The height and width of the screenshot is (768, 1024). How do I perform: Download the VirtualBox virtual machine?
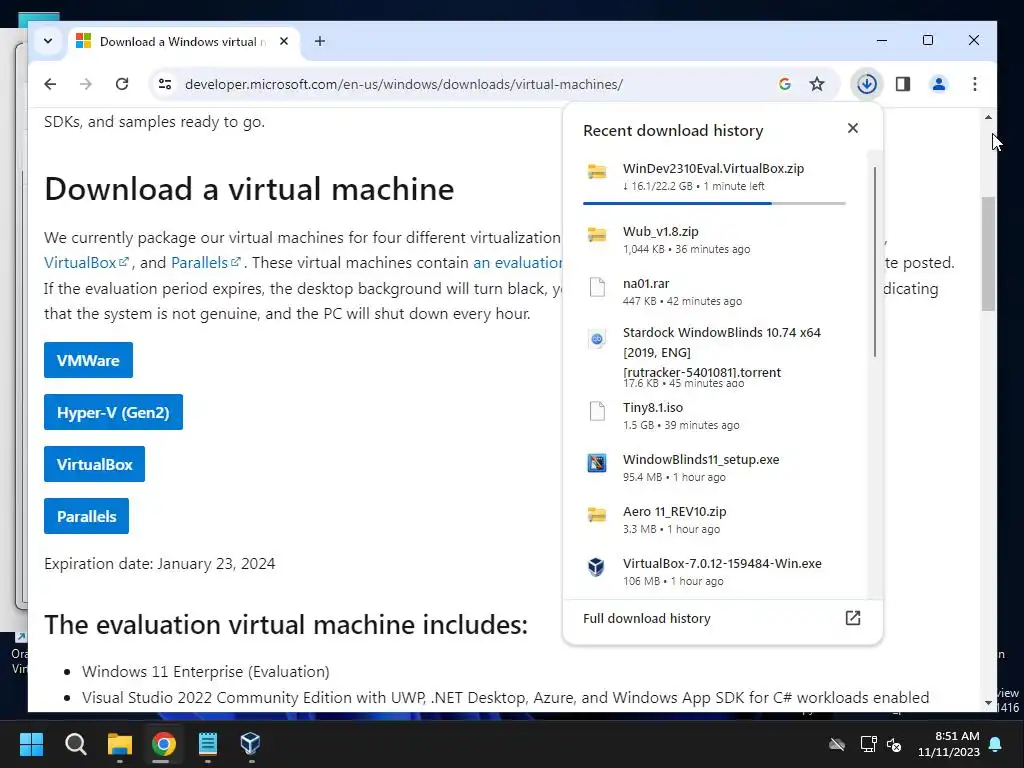click(x=94, y=464)
